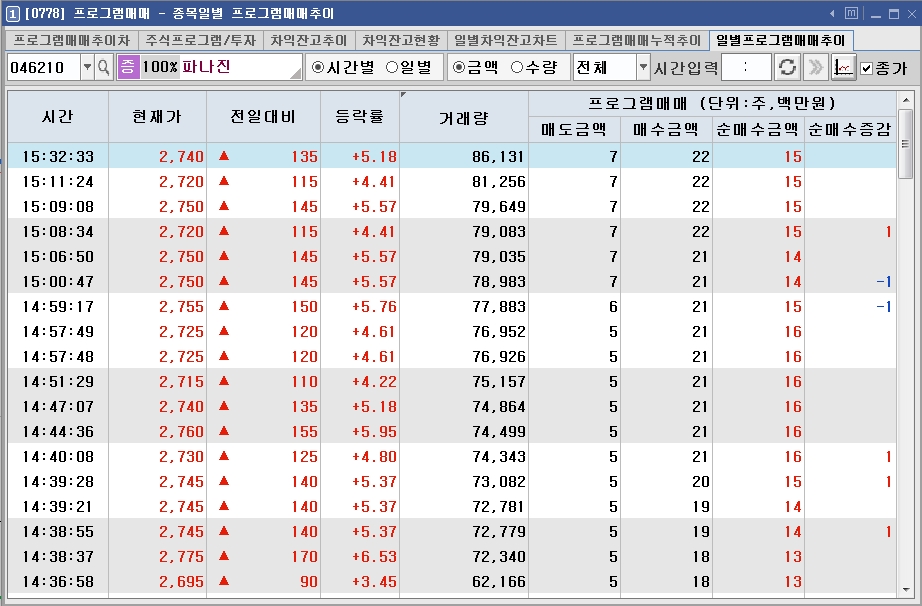Click the purple 증 margin icon
Viewport: 922px width, 606px height.
pyautogui.click(x=128, y=67)
